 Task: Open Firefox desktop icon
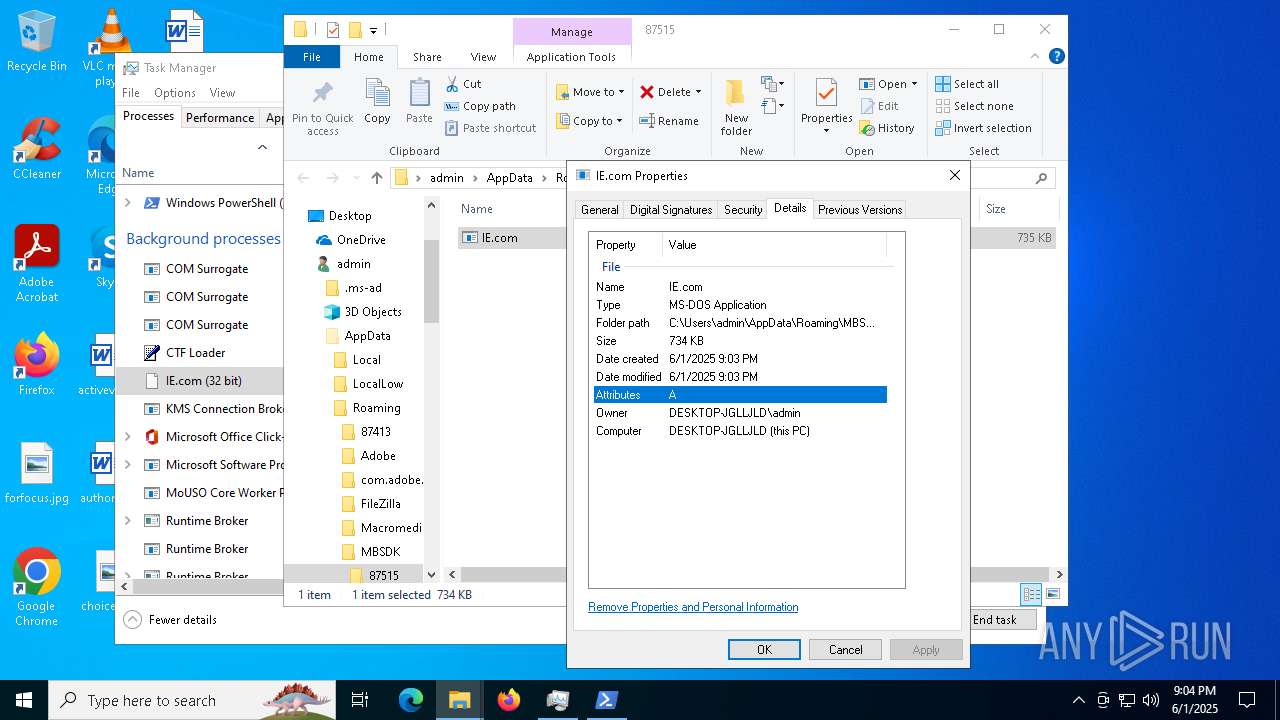(36, 365)
